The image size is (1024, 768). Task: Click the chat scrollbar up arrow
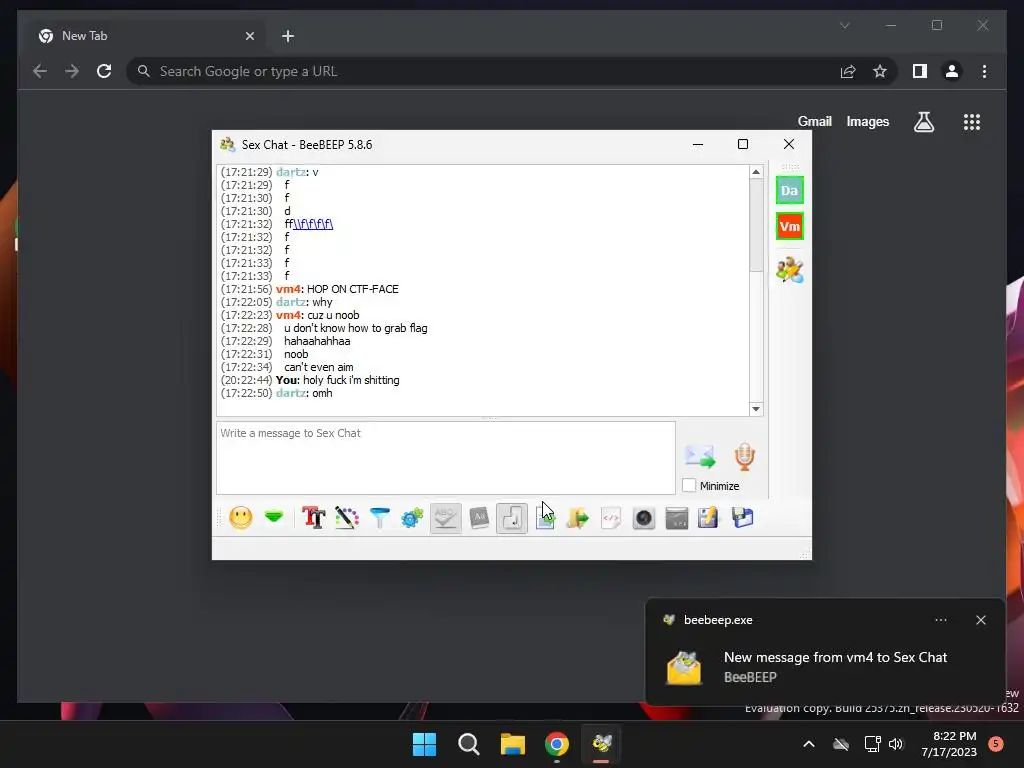tap(756, 172)
